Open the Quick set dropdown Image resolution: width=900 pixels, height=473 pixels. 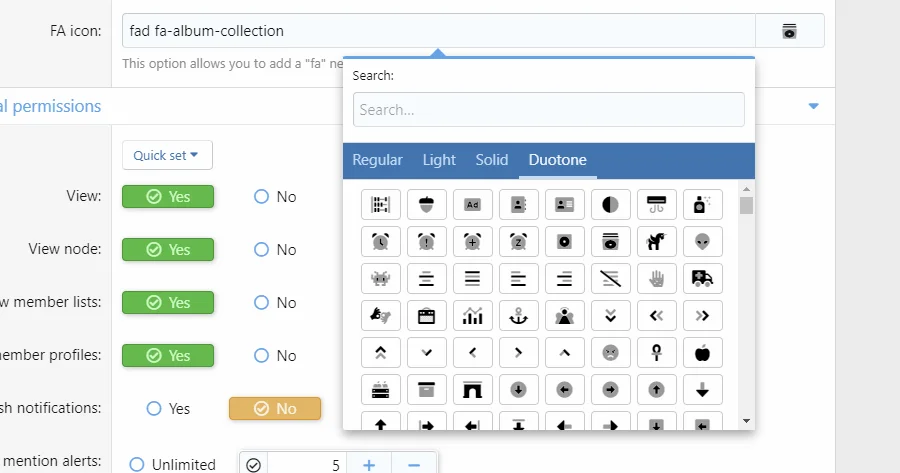point(166,155)
